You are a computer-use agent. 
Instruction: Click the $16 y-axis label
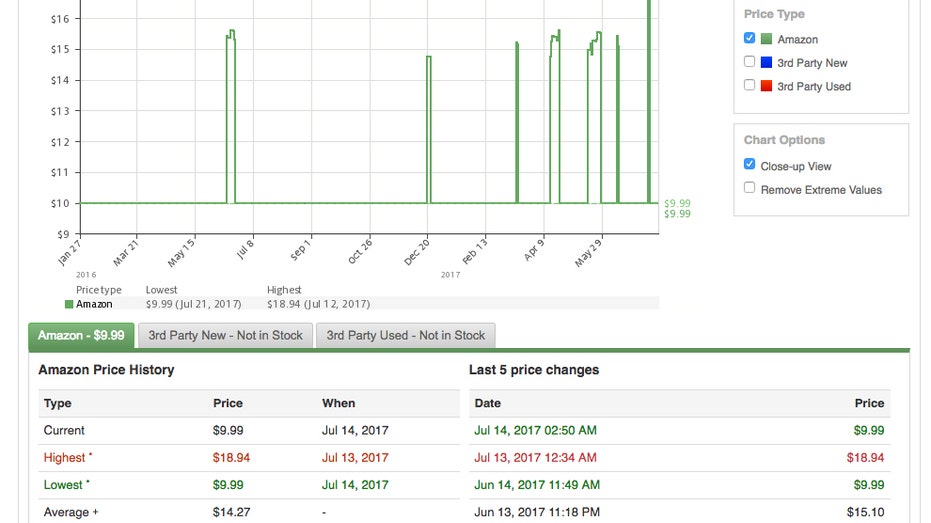[60, 19]
